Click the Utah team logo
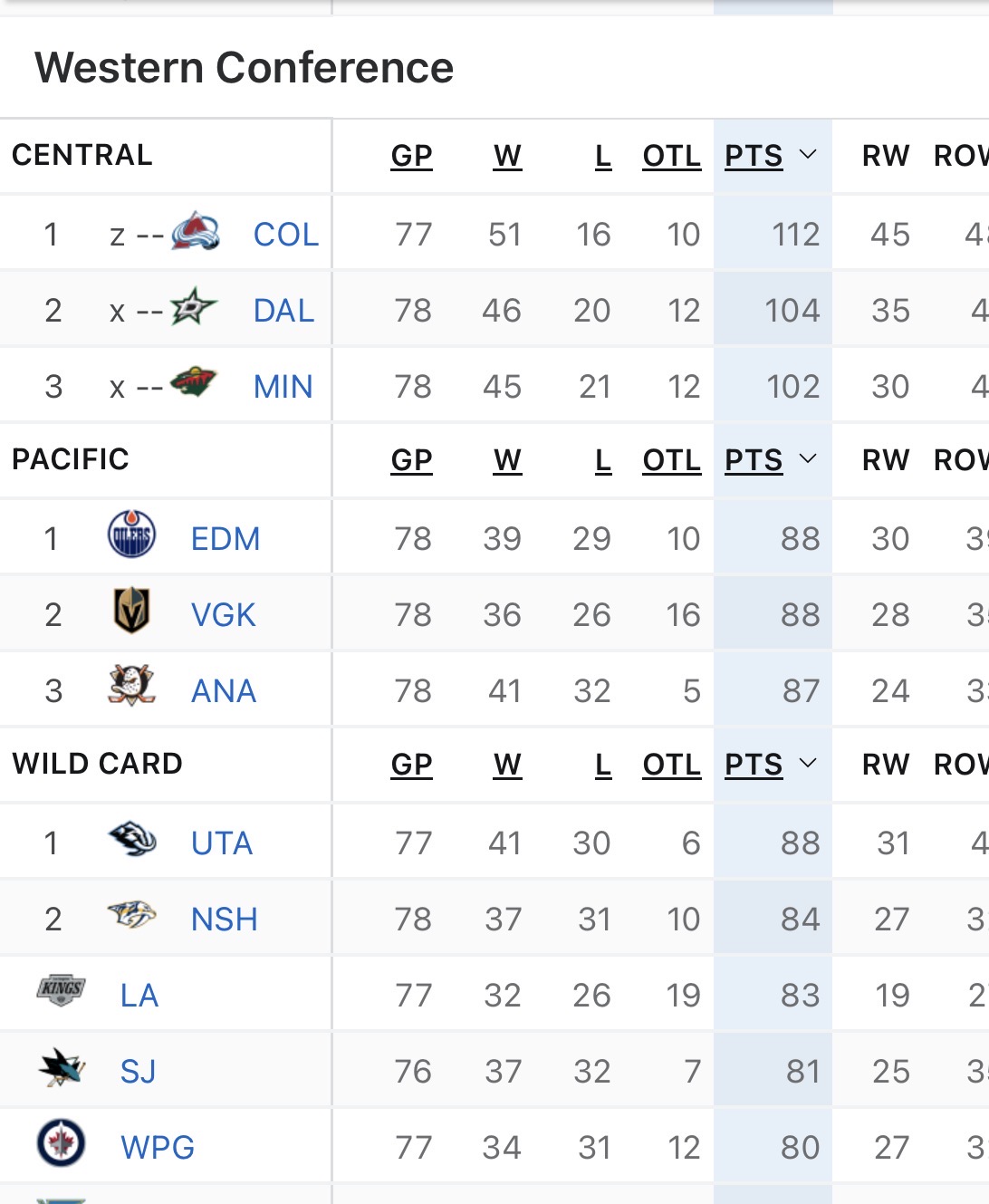This screenshot has height=1204, width=989. click(x=132, y=840)
